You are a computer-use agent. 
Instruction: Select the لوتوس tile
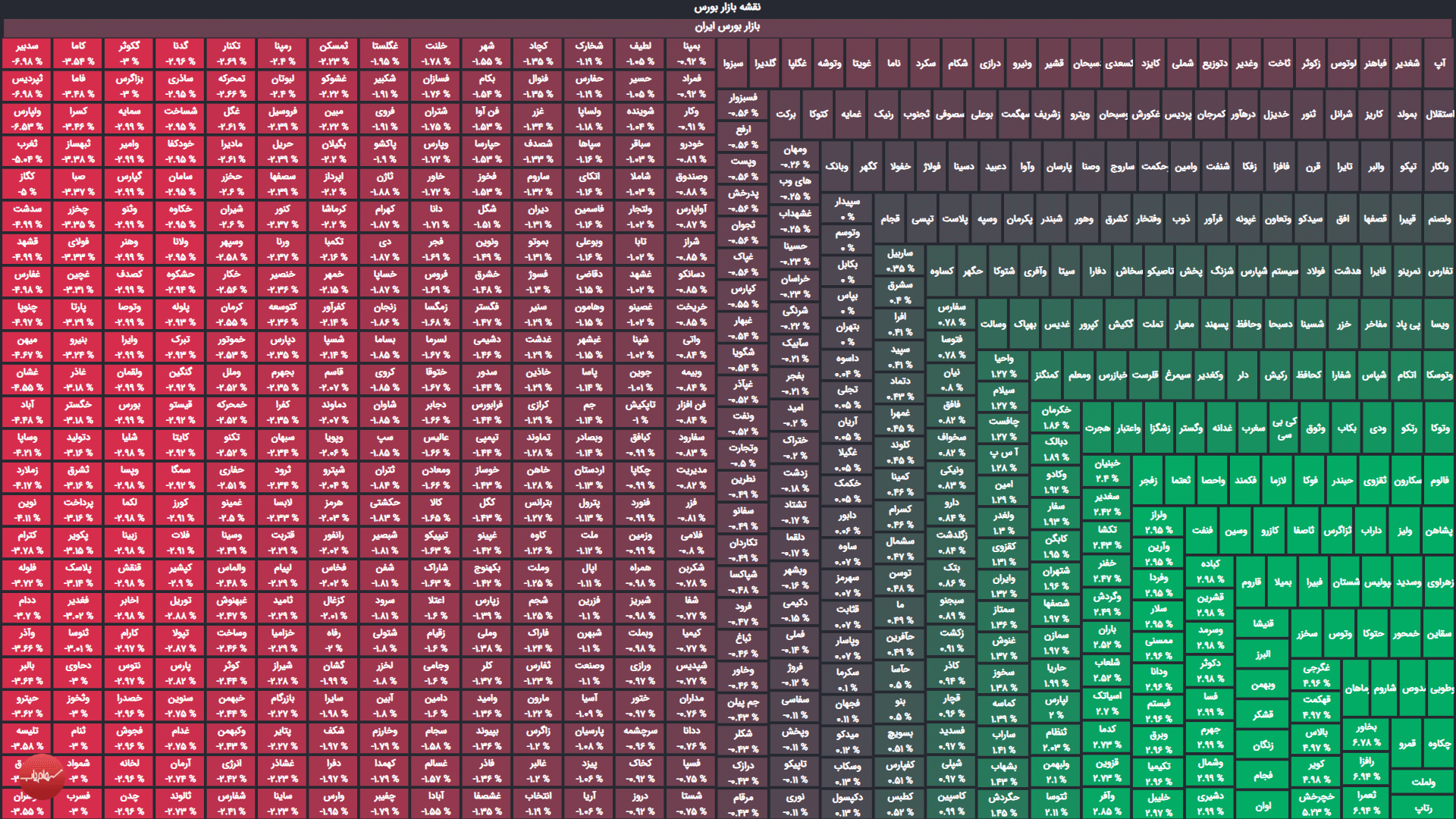point(1343,63)
